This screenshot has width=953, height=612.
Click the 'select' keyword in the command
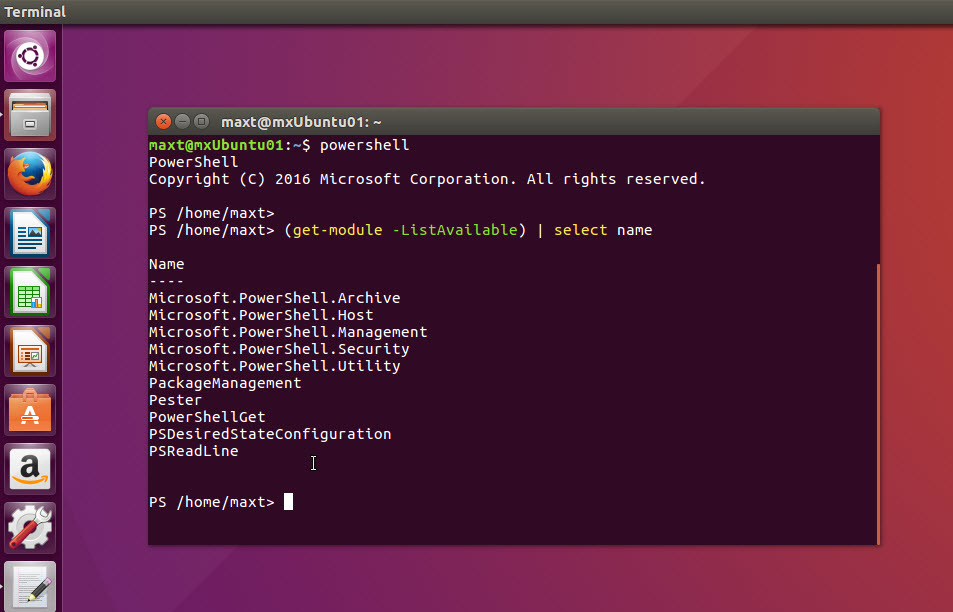(x=580, y=230)
